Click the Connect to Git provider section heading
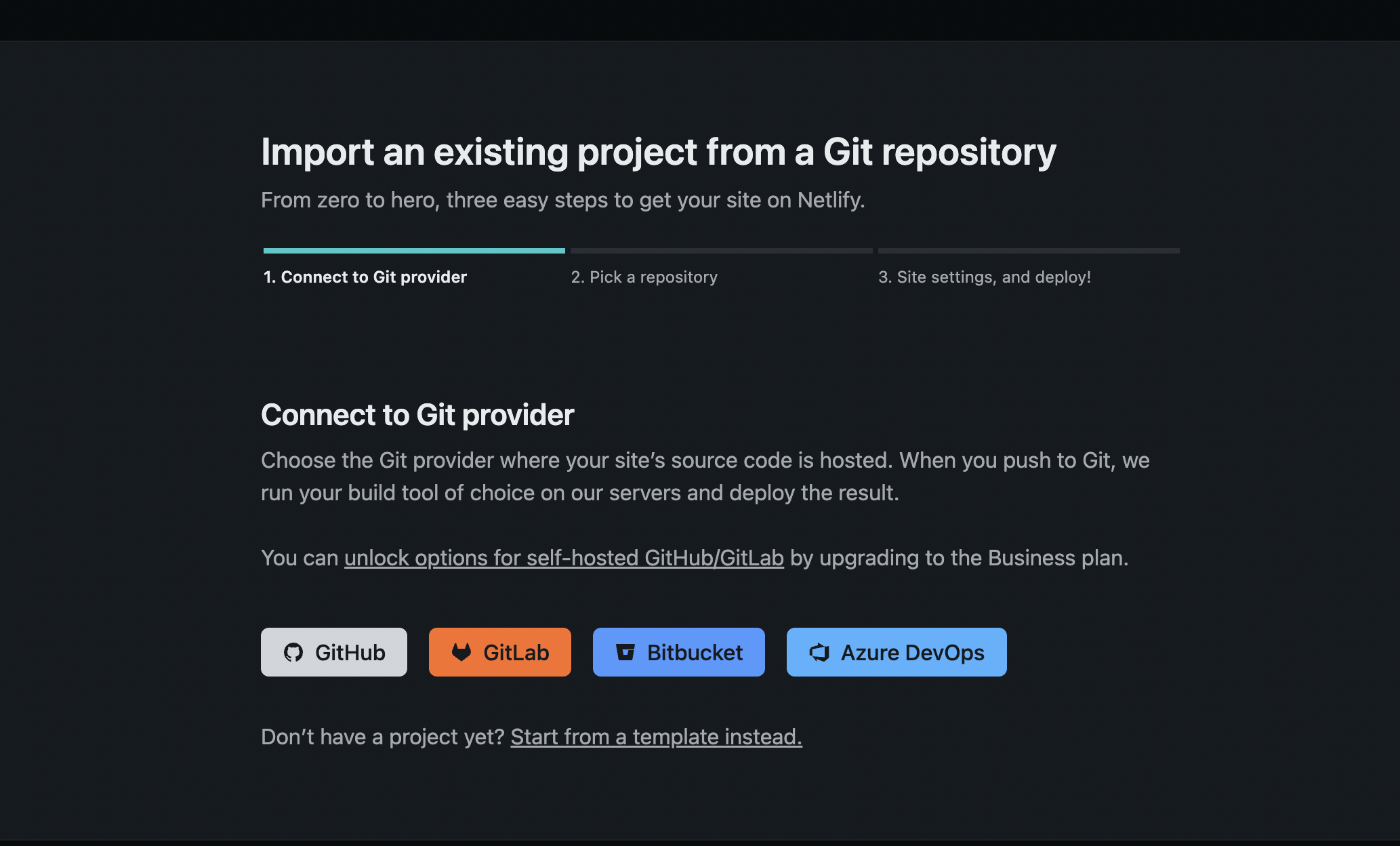The height and width of the screenshot is (846, 1400). (417, 415)
